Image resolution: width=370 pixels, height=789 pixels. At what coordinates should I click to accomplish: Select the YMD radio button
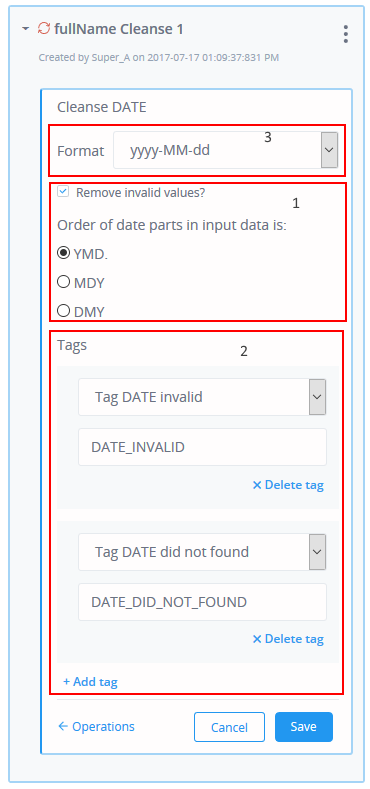tap(63, 254)
